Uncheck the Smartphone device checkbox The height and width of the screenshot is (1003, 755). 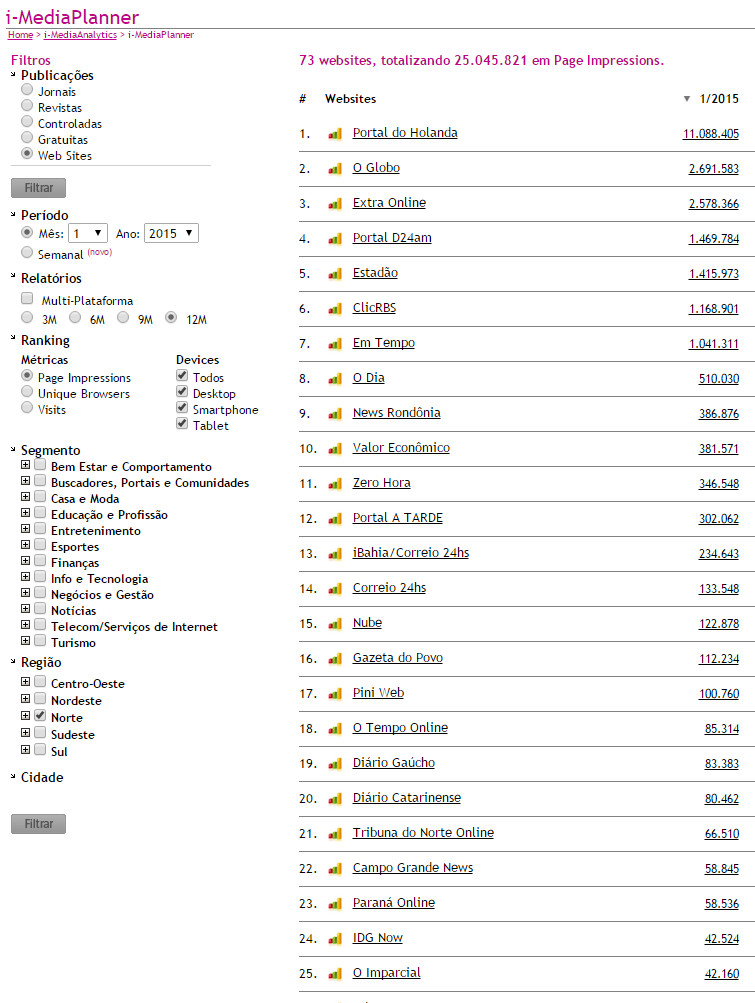click(x=182, y=409)
